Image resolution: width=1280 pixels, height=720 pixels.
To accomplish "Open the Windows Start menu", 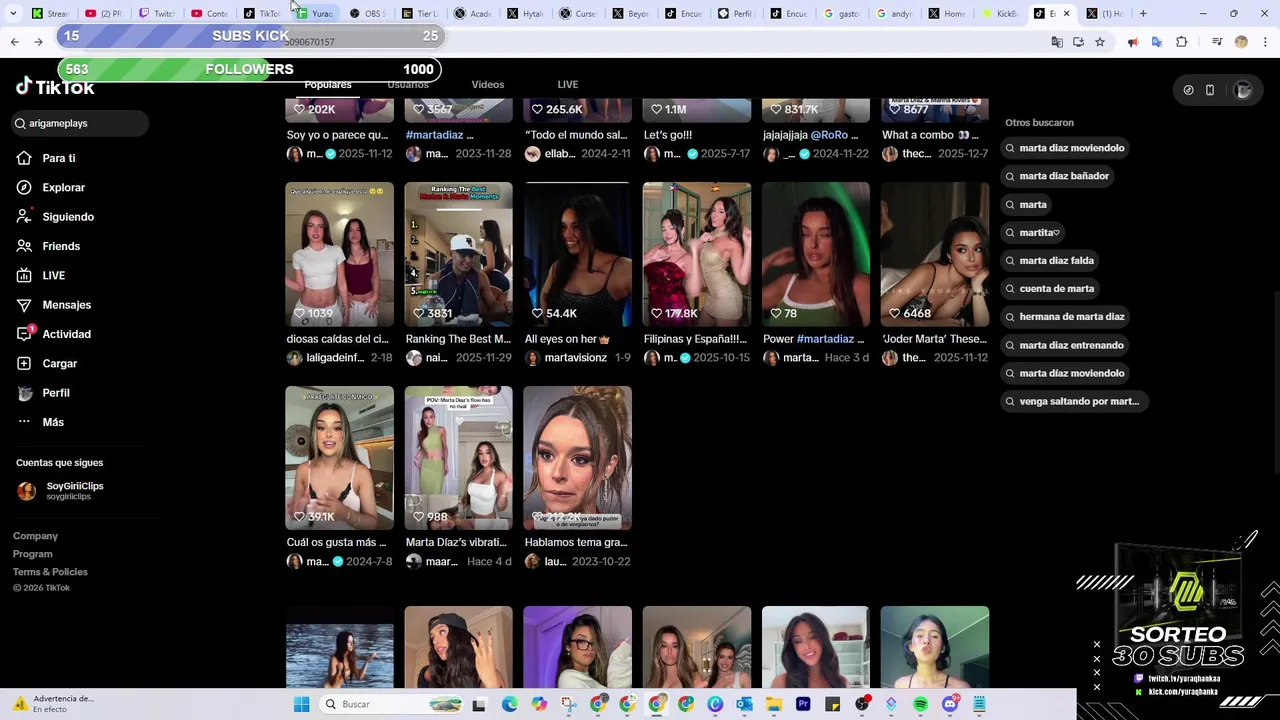I will [301, 704].
